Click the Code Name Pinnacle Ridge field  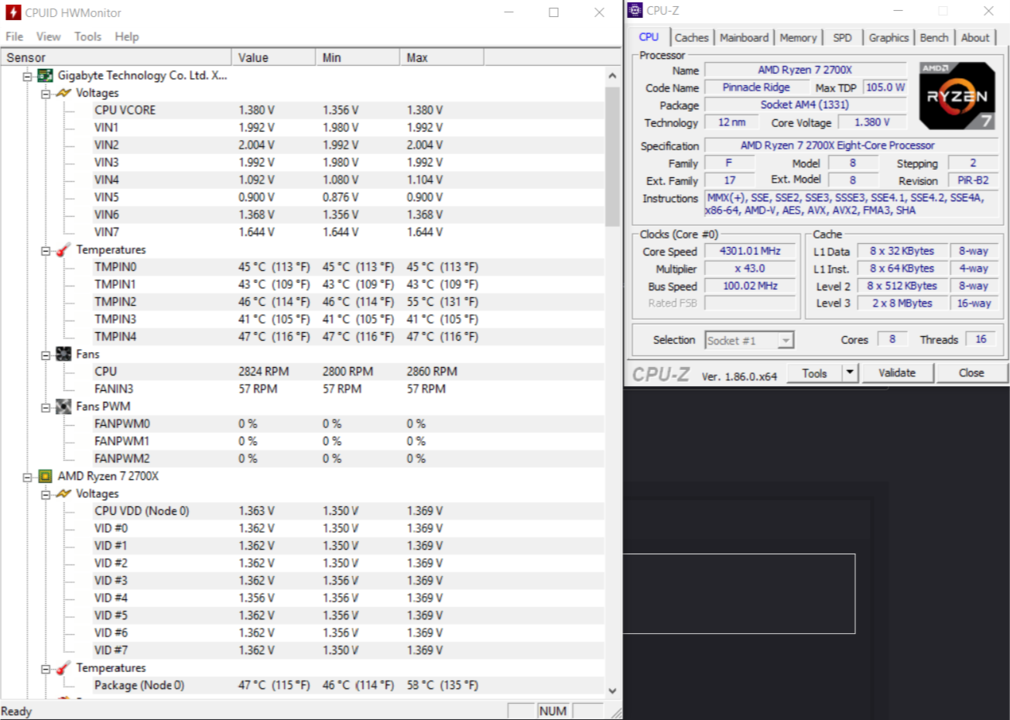[756, 87]
